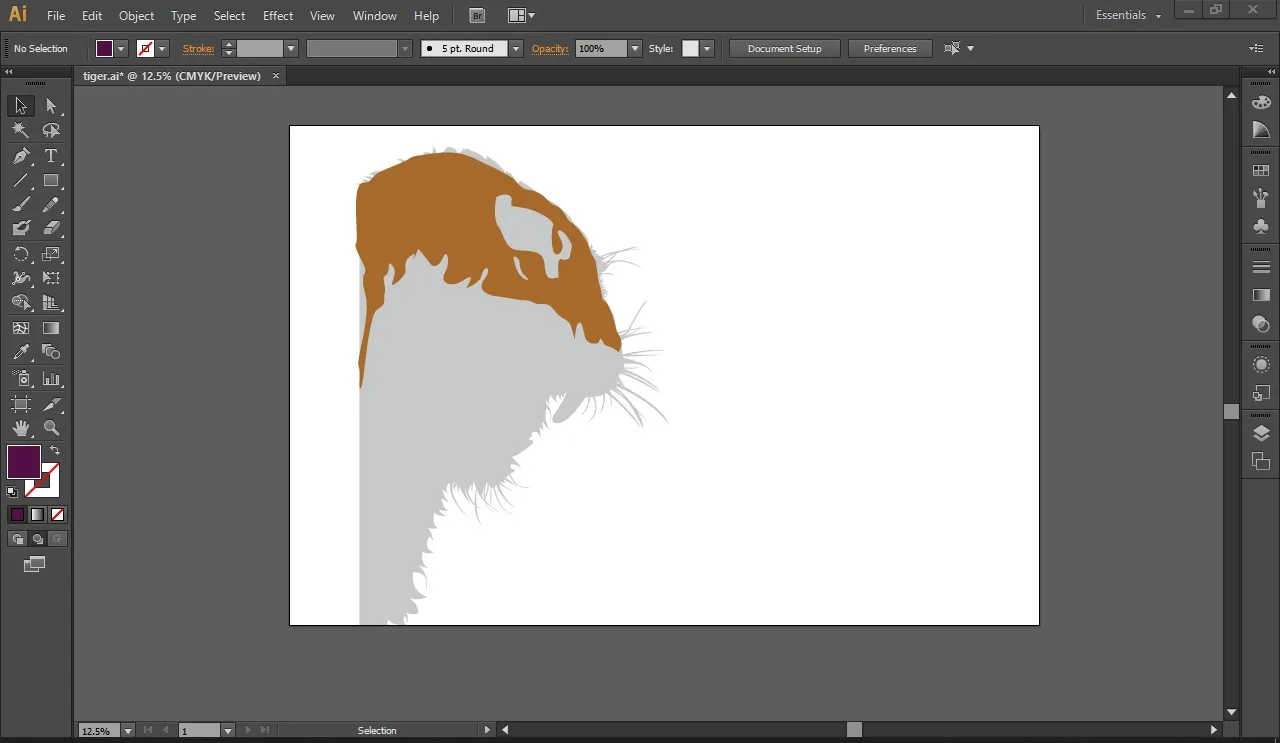This screenshot has width=1280, height=743.
Task: Change Screen Mode button
Action: tap(35, 564)
